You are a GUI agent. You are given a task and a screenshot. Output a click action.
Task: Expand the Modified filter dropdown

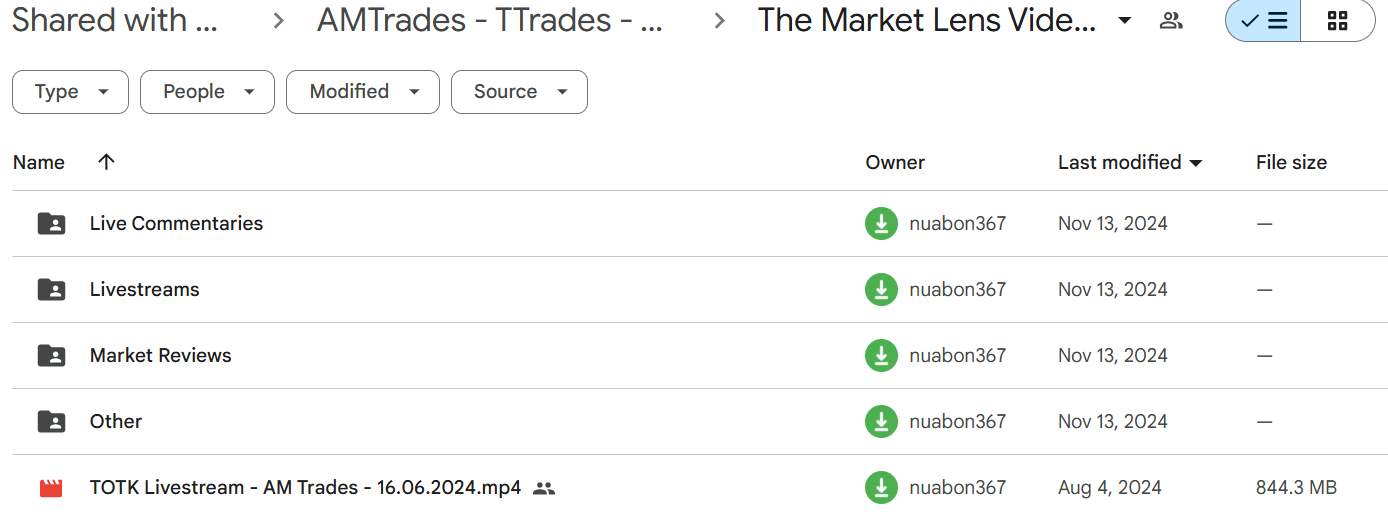click(362, 92)
